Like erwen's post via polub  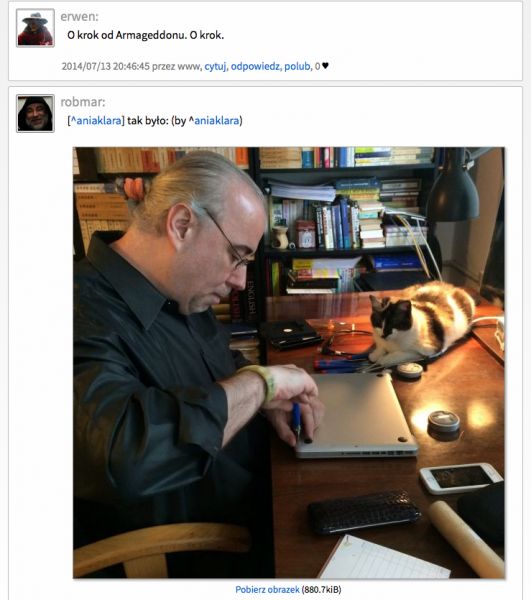(297, 66)
